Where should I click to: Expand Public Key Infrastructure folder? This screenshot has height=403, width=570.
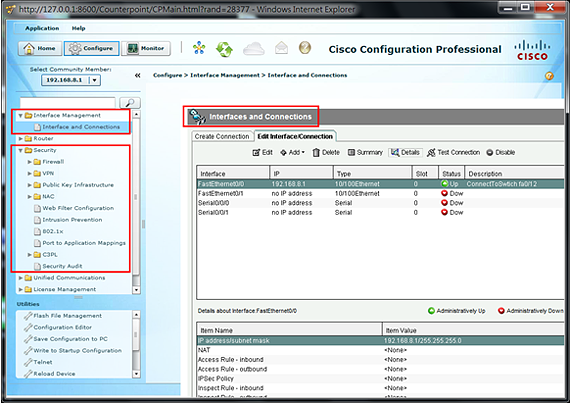[x=29, y=185]
